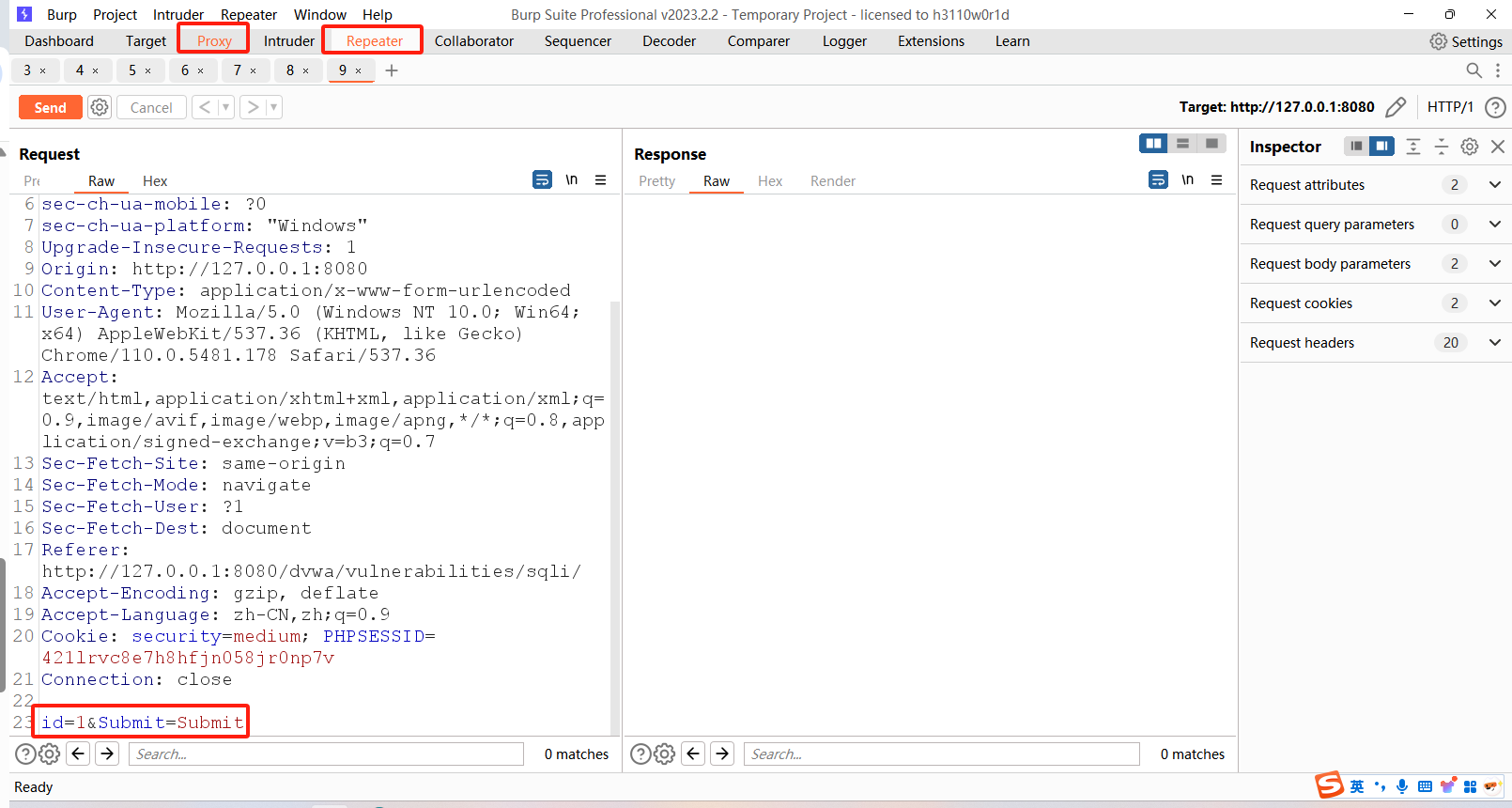The height and width of the screenshot is (808, 1512).
Task: Close Repeater tab 5
Action: 147,70
